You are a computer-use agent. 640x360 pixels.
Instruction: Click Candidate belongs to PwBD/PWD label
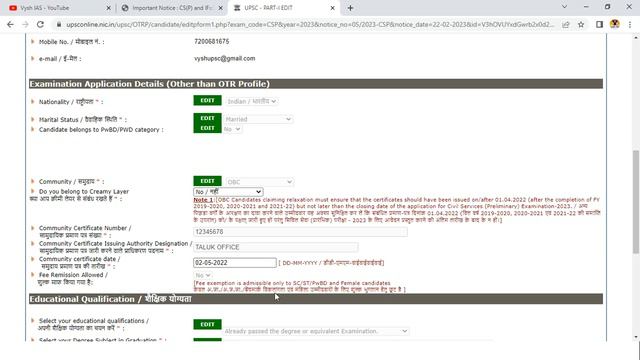[x=101, y=129]
